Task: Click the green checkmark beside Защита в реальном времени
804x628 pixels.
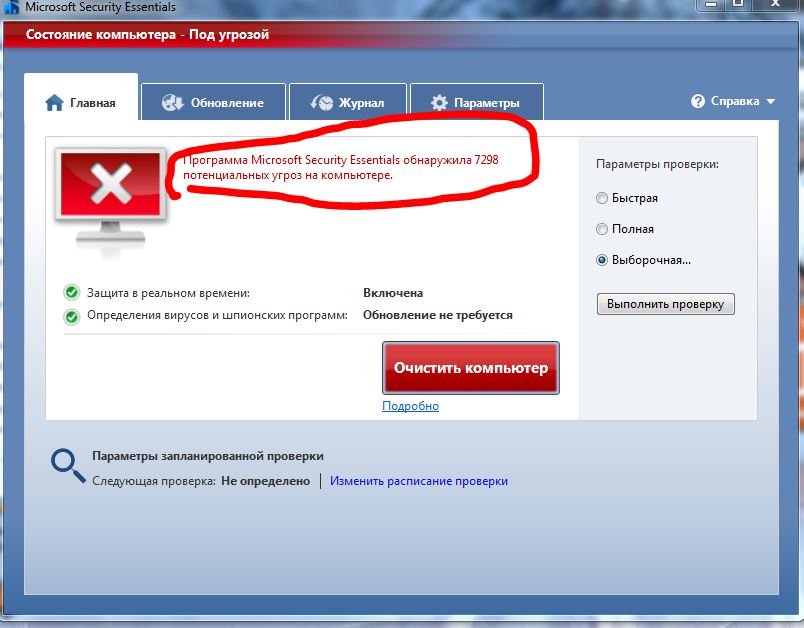Action: click(x=72, y=293)
